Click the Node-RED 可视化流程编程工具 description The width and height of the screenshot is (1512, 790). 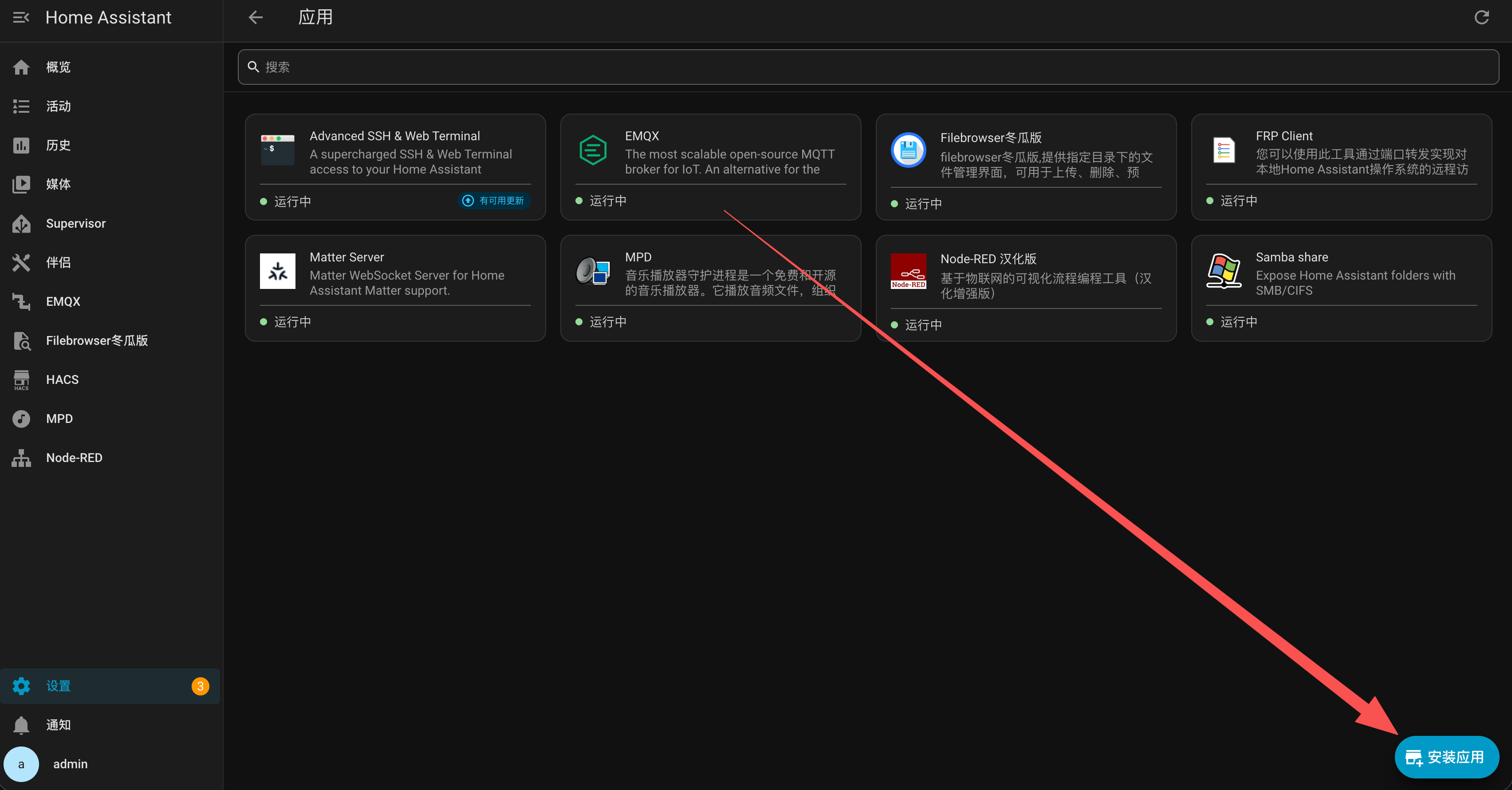1046,286
